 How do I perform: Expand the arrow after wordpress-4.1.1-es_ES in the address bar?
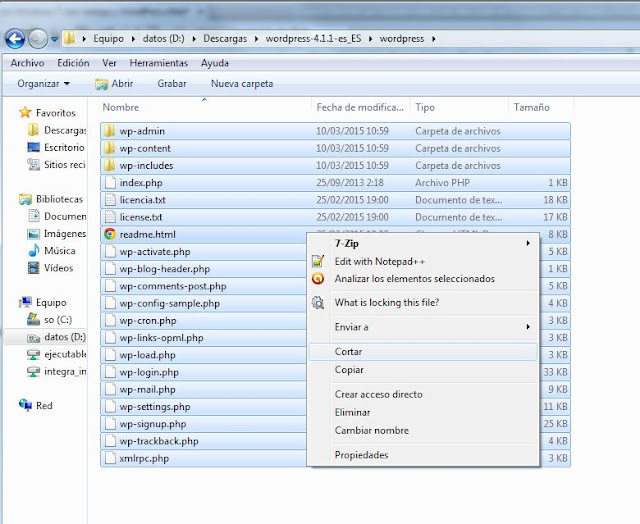[x=371, y=39]
